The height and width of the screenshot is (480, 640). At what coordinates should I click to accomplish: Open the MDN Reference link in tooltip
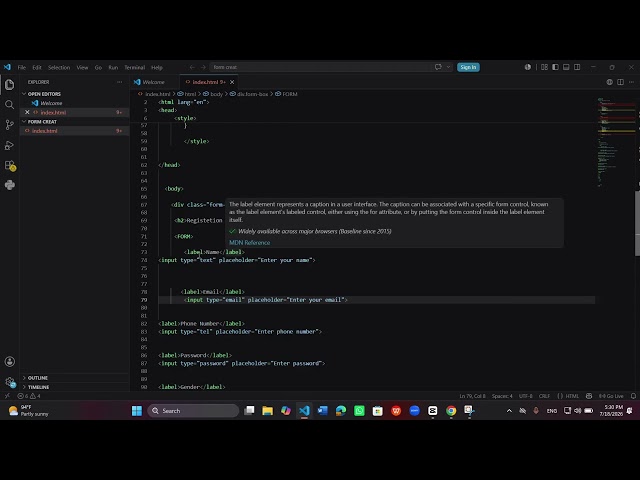coord(249,242)
